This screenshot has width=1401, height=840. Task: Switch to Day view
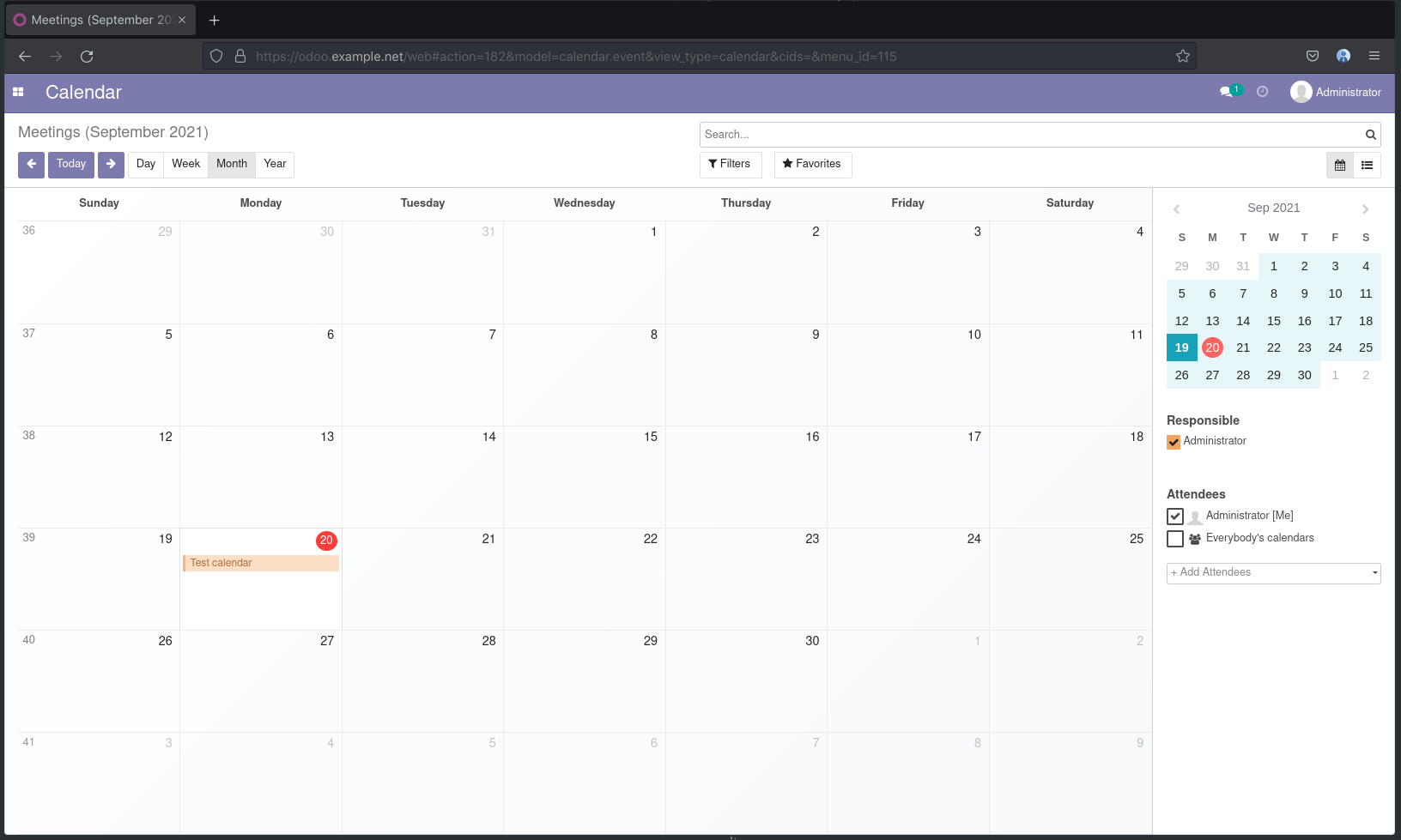[x=146, y=165]
